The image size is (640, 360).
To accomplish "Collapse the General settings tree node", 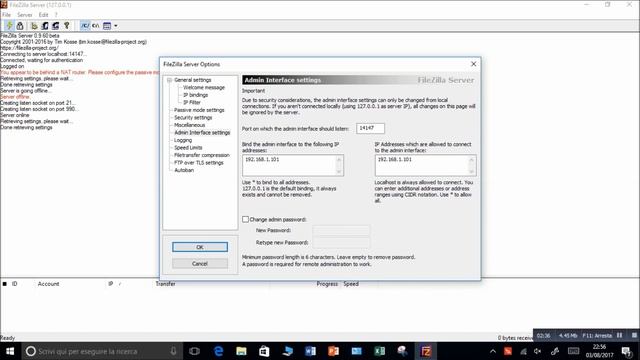I will pyautogui.click(x=169, y=80).
